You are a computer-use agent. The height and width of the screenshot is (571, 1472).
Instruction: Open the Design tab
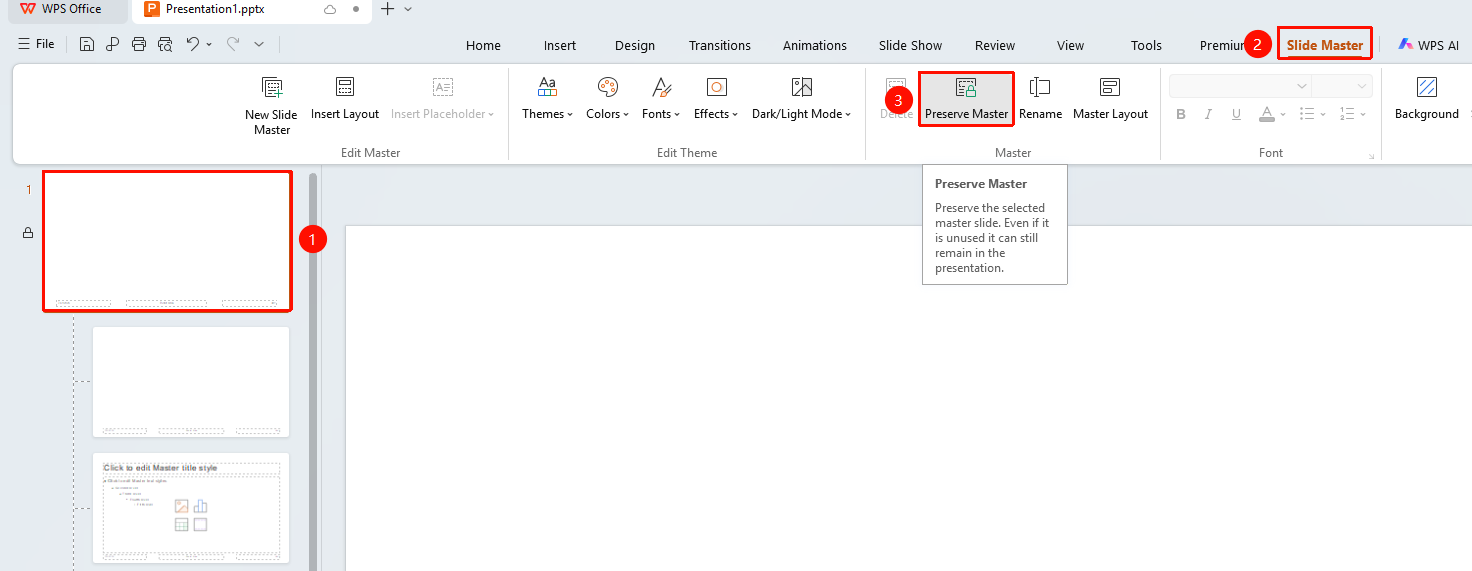(x=635, y=45)
